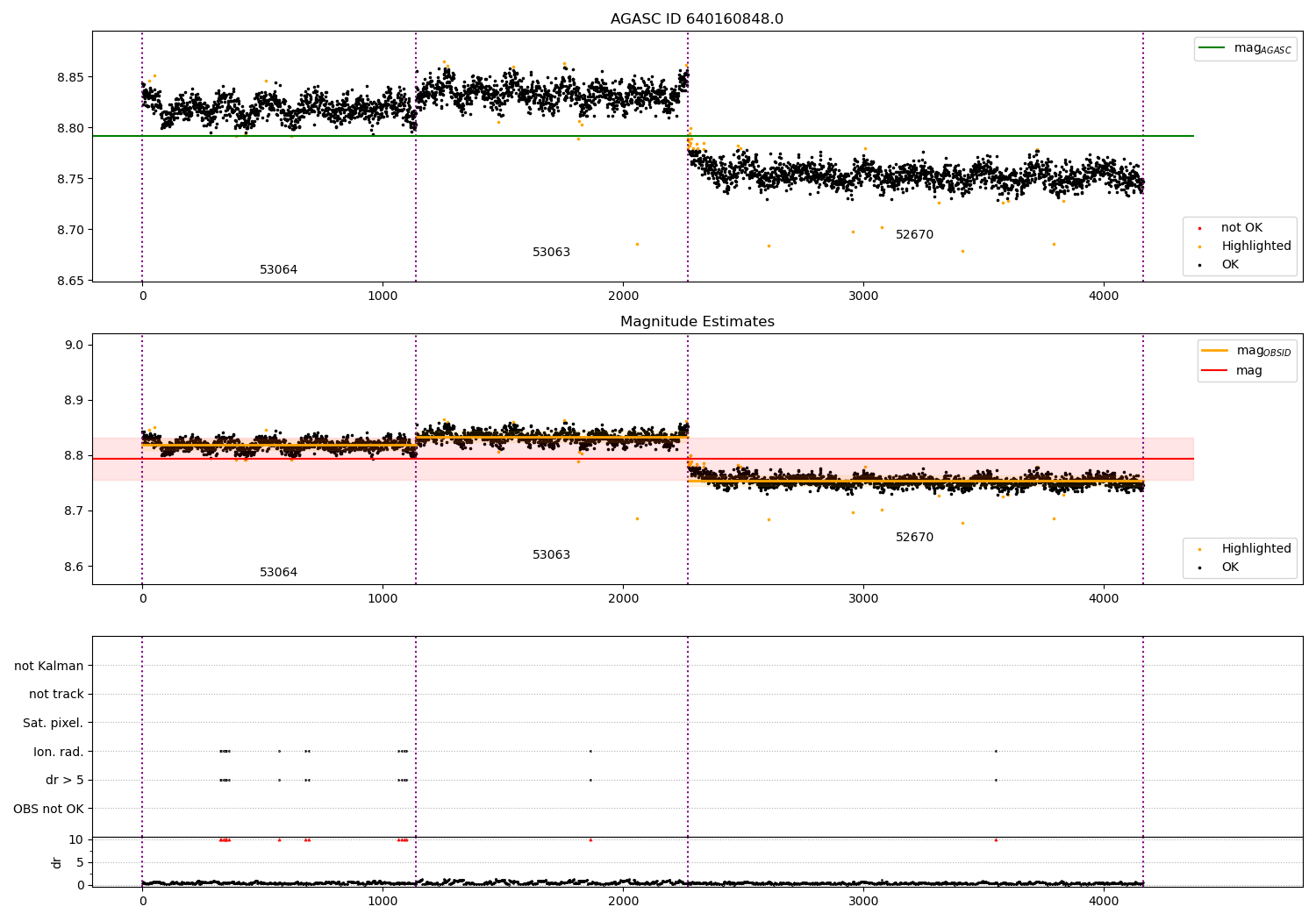Viewport: 1316px width, 921px height.
Task: Select the red "mag" legend entry in the middle plot
Action: click(x=1232, y=371)
